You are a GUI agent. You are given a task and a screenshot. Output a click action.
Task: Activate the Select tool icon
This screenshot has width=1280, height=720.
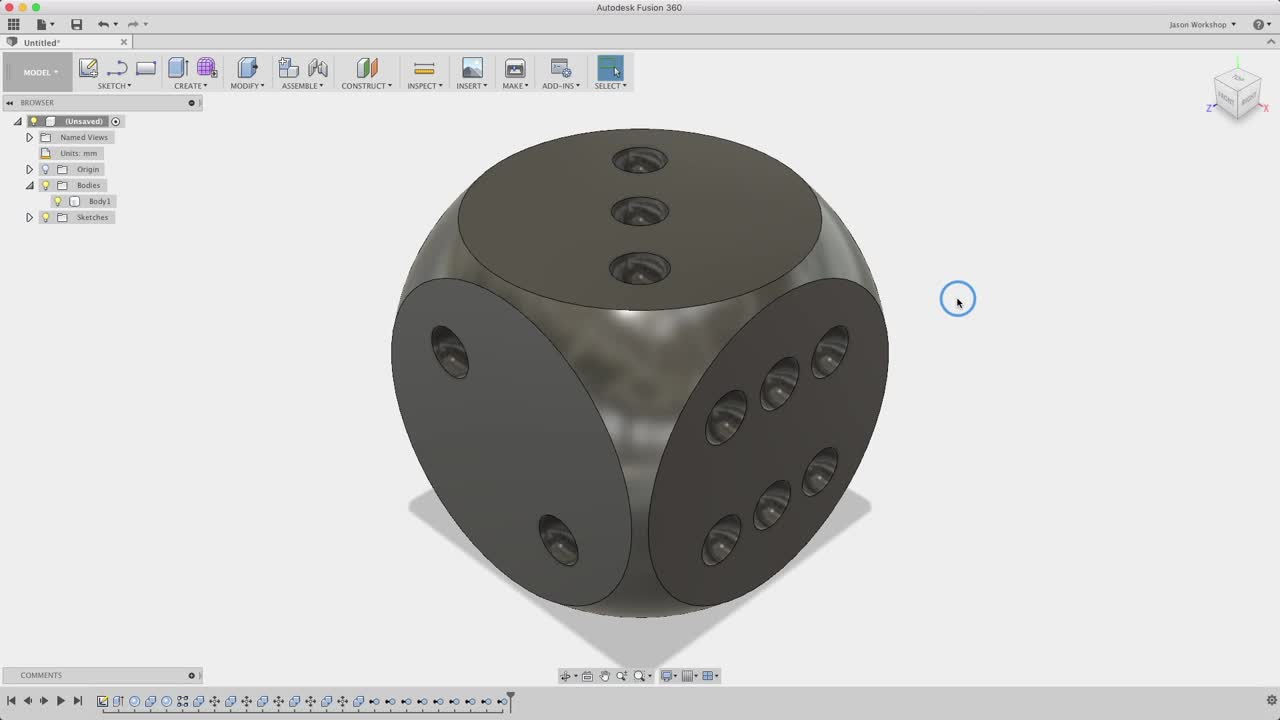coord(610,68)
